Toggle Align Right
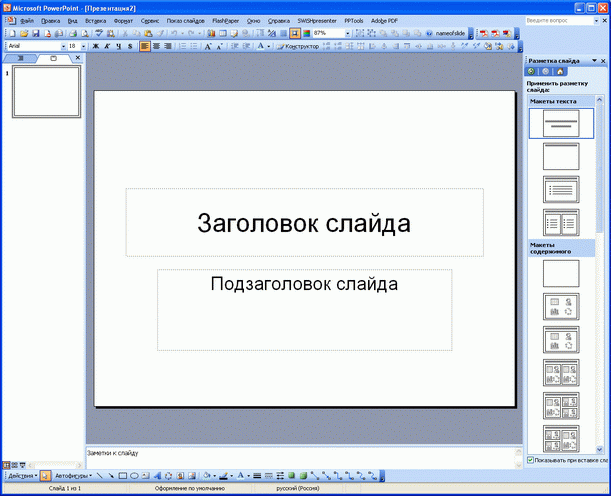Image resolution: width=611 pixels, height=496 pixels. pyautogui.click(x=168, y=46)
